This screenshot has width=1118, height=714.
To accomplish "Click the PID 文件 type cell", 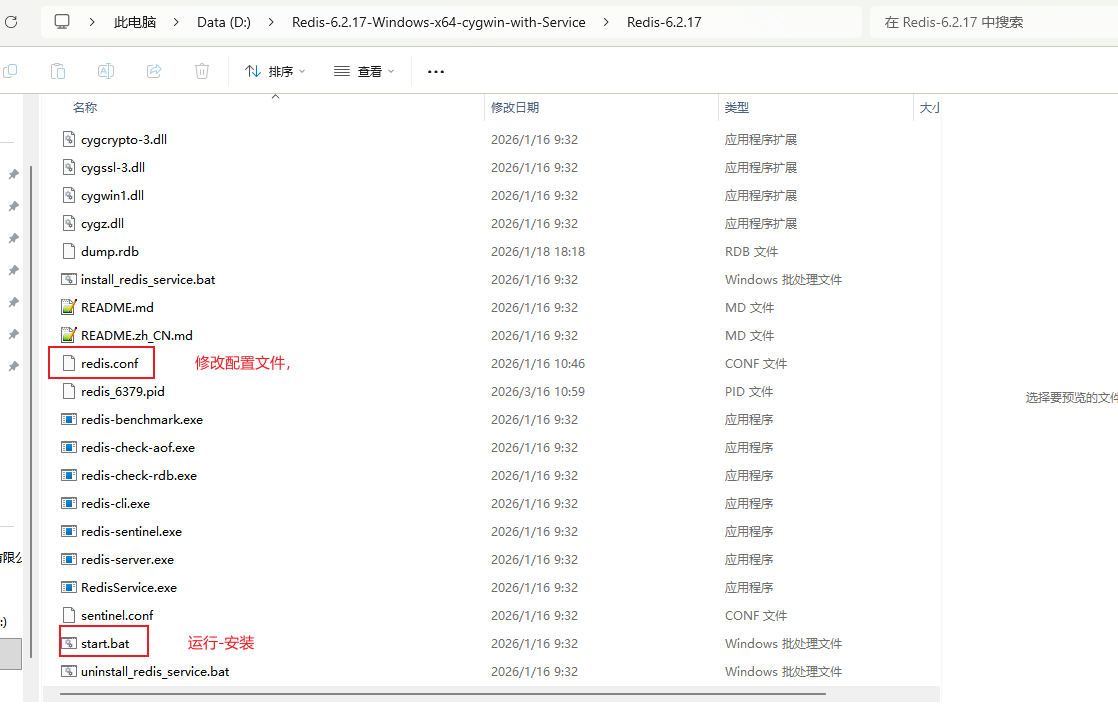I will (x=749, y=391).
